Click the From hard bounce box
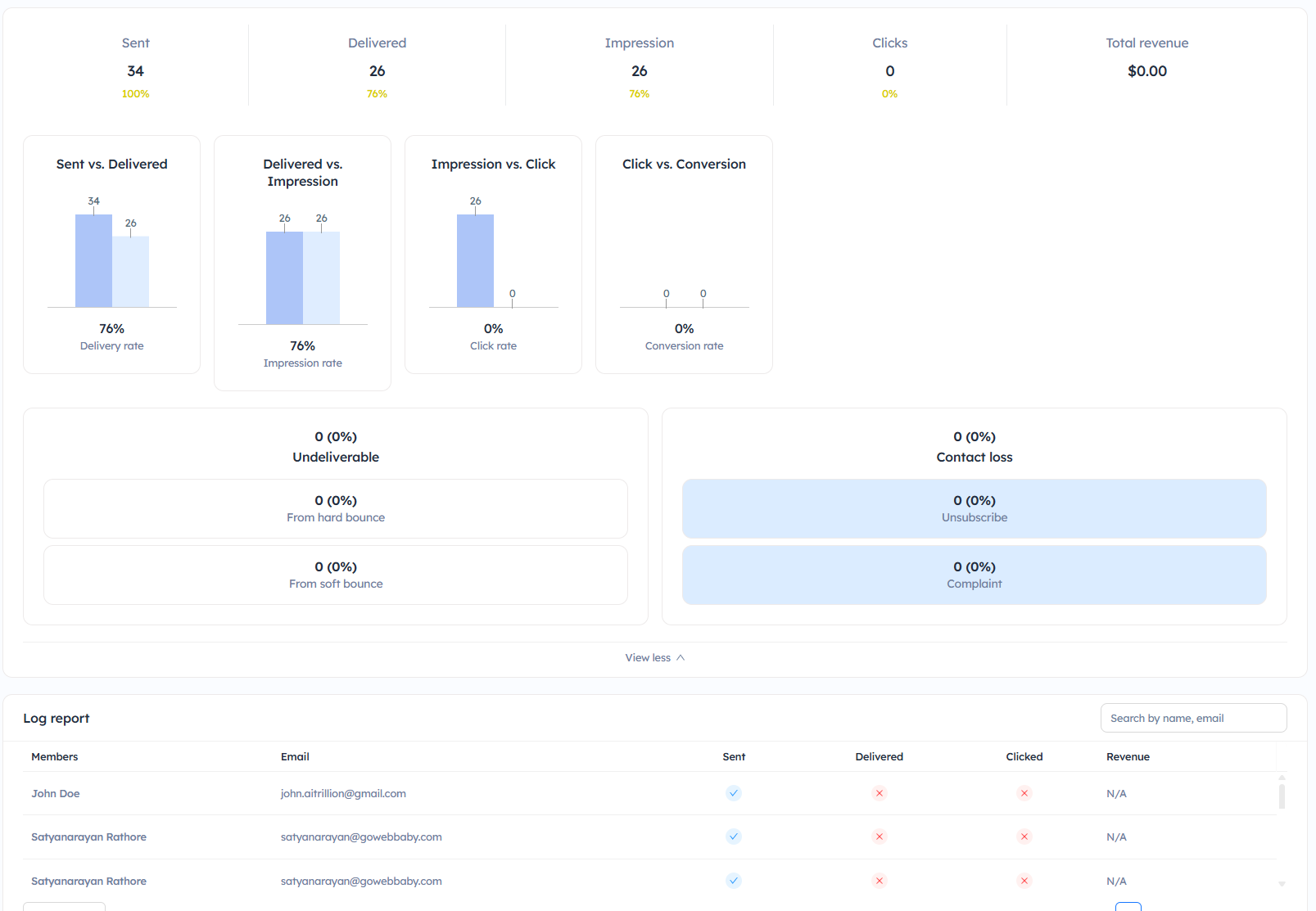Screen dimensions: 1316x911 pos(336,508)
